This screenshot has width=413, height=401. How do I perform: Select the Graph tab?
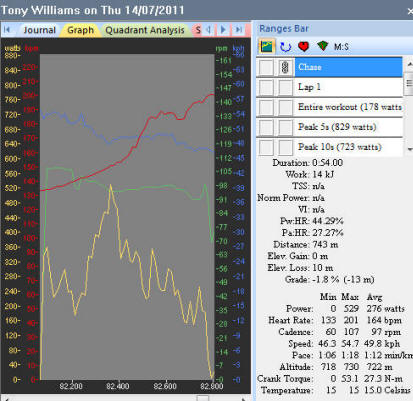coord(80,30)
